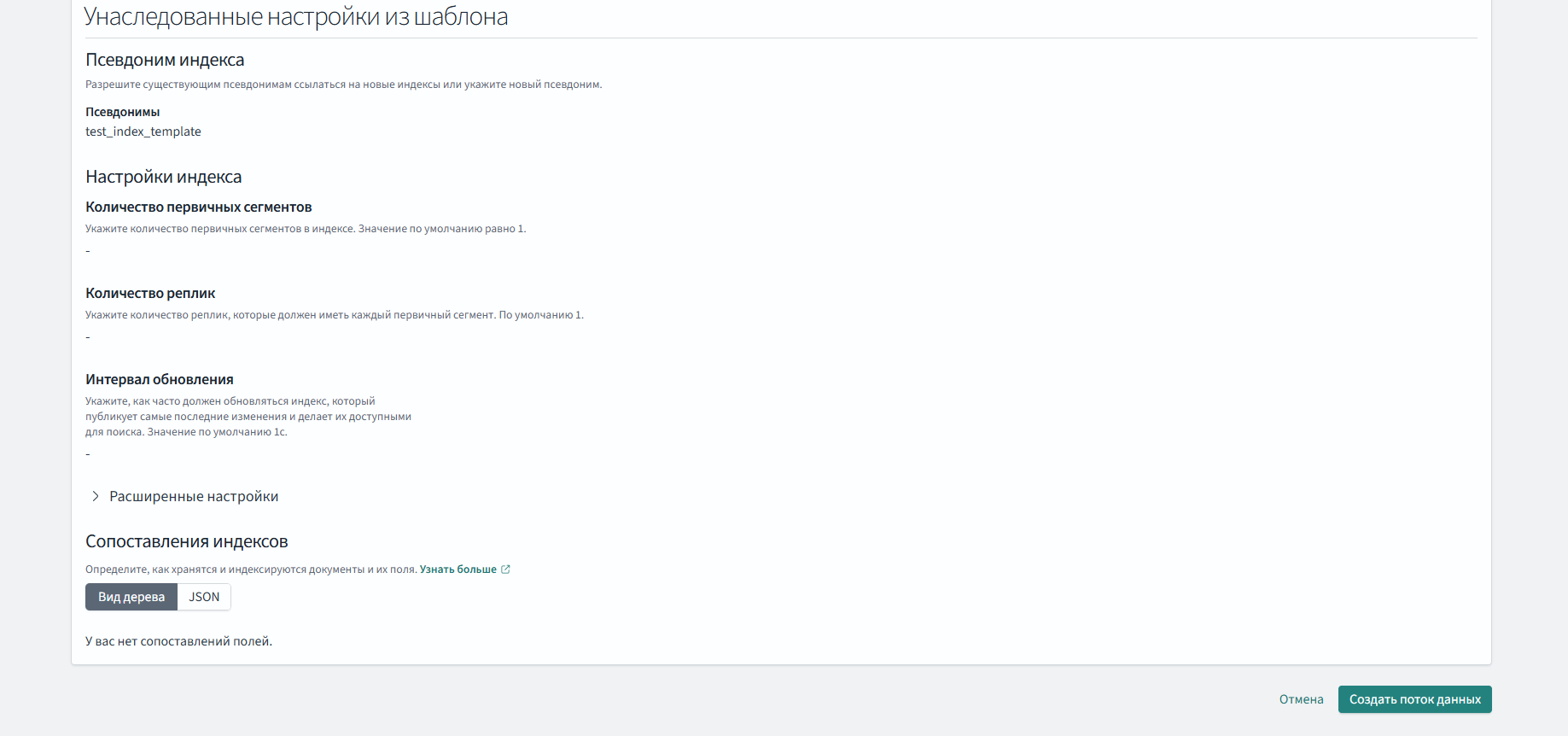The height and width of the screenshot is (736, 1568).
Task: Click the Количество первичных сегментов label
Action: pos(198,207)
